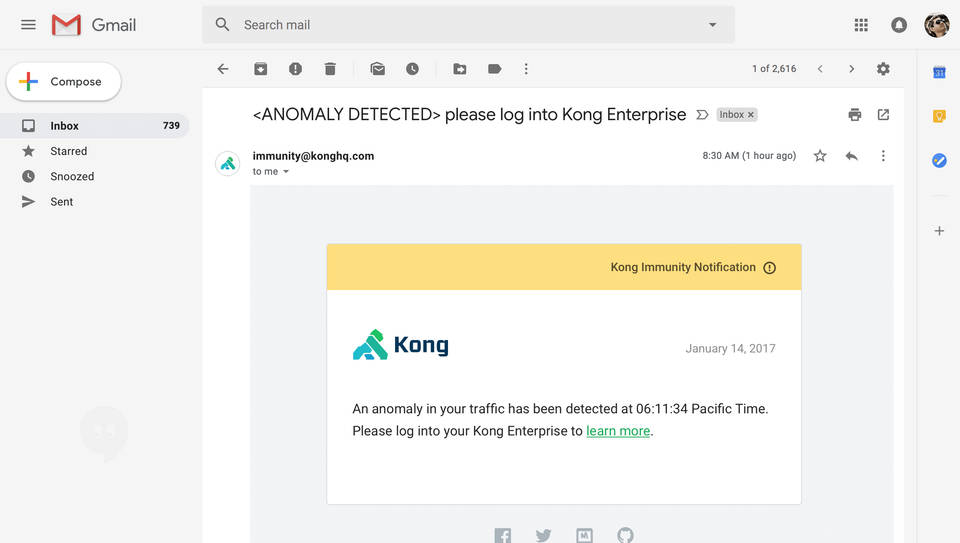The height and width of the screenshot is (543, 960).
Task: Go to the Starred folder
Action: (x=69, y=151)
